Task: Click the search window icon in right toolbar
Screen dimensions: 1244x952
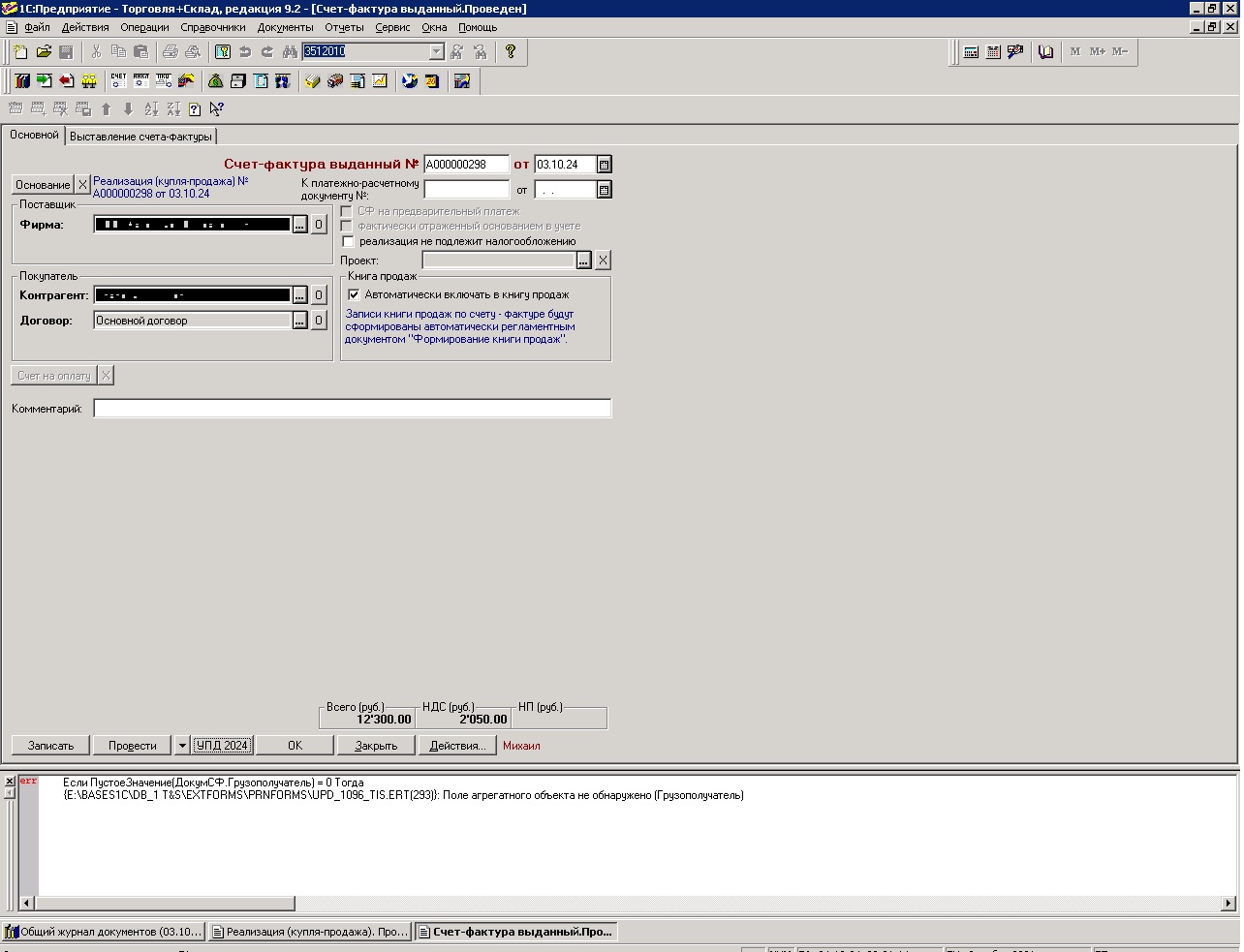Action: 1015,51
